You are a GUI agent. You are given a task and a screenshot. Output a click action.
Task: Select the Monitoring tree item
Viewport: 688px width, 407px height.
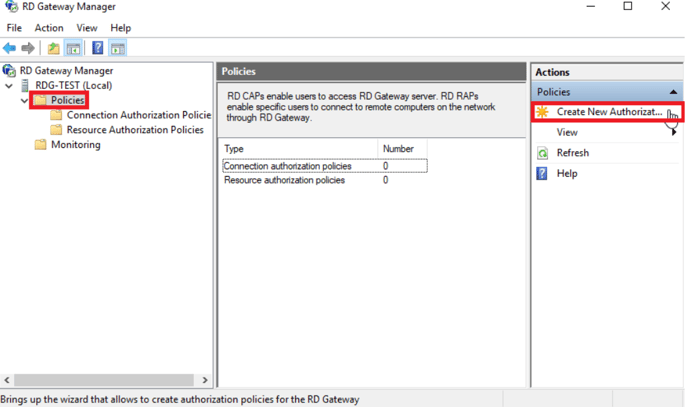pyautogui.click(x=75, y=145)
